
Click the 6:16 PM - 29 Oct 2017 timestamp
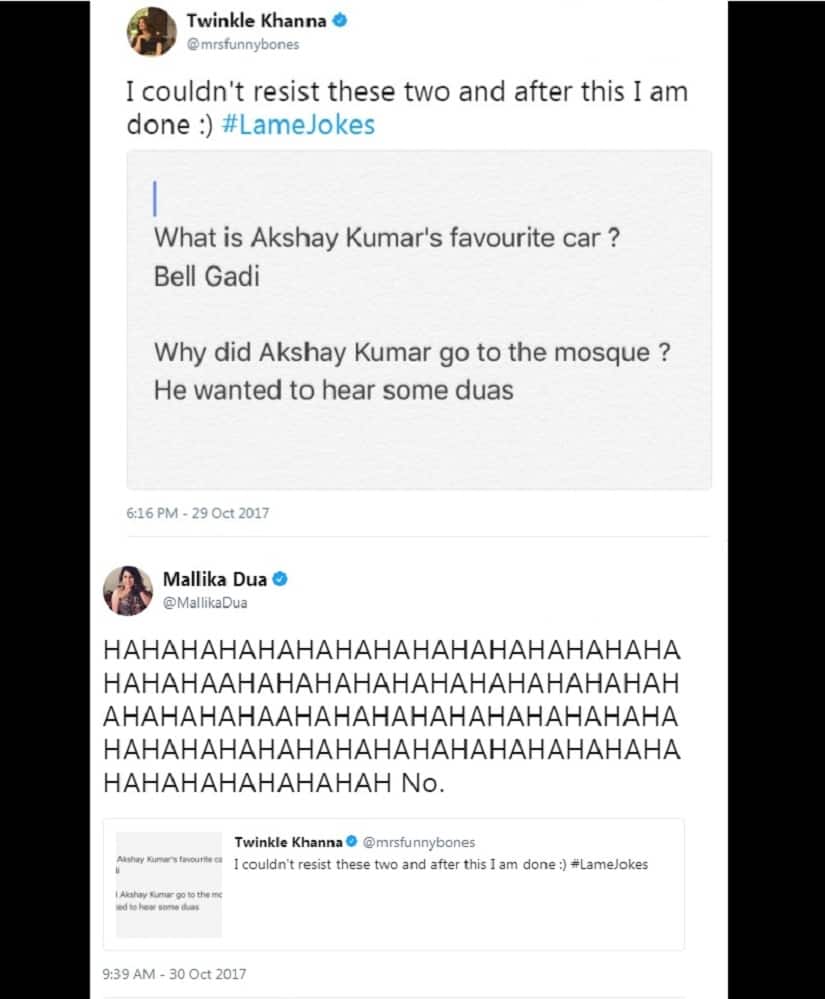[x=197, y=513]
